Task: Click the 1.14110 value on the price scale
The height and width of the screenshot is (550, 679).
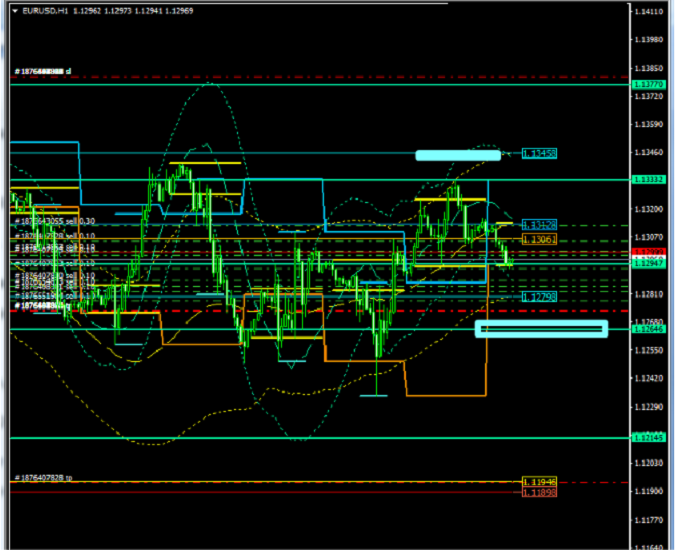Action: [650, 12]
